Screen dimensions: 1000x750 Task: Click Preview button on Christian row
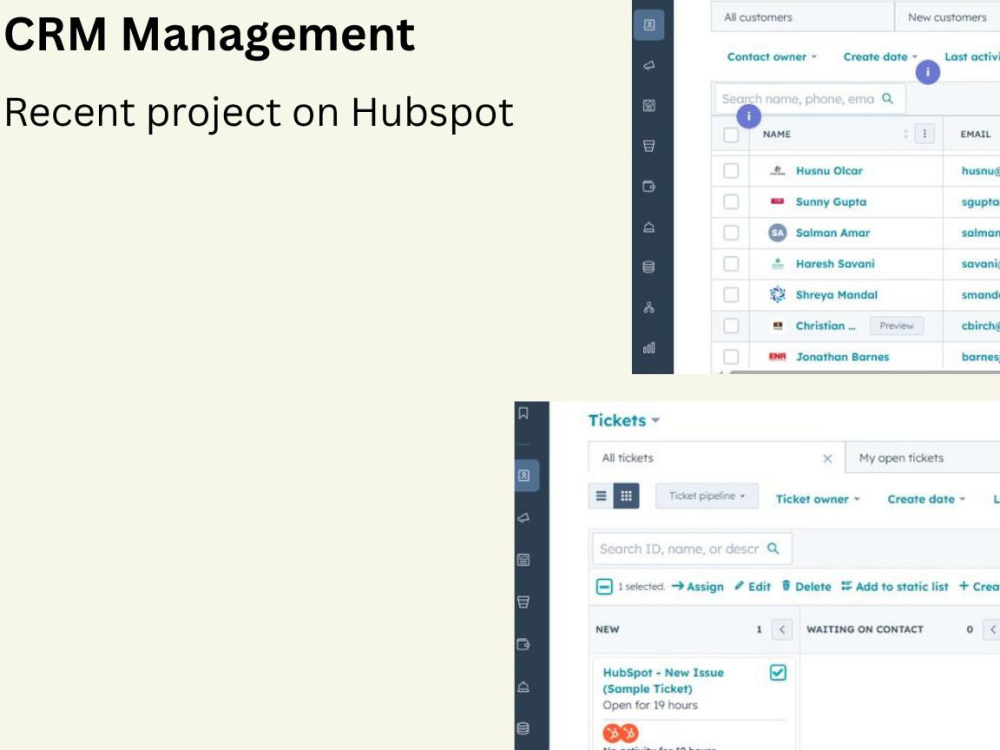(897, 326)
